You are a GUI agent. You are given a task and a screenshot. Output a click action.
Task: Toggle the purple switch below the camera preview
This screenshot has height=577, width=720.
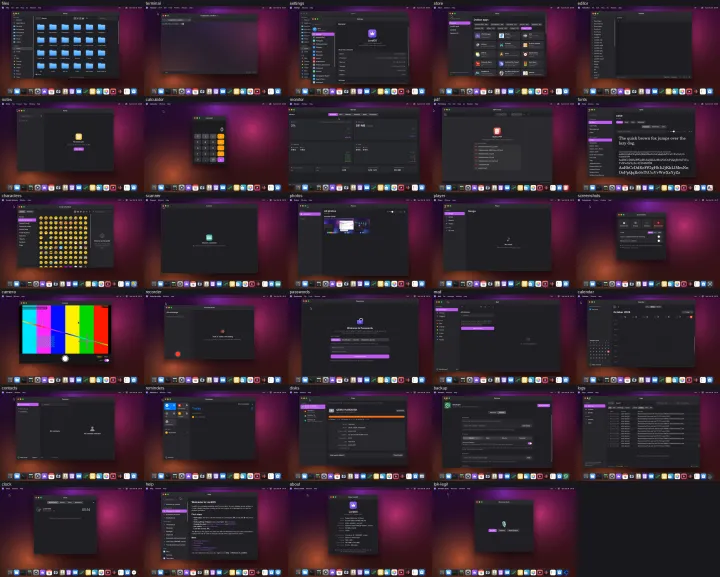(107, 360)
